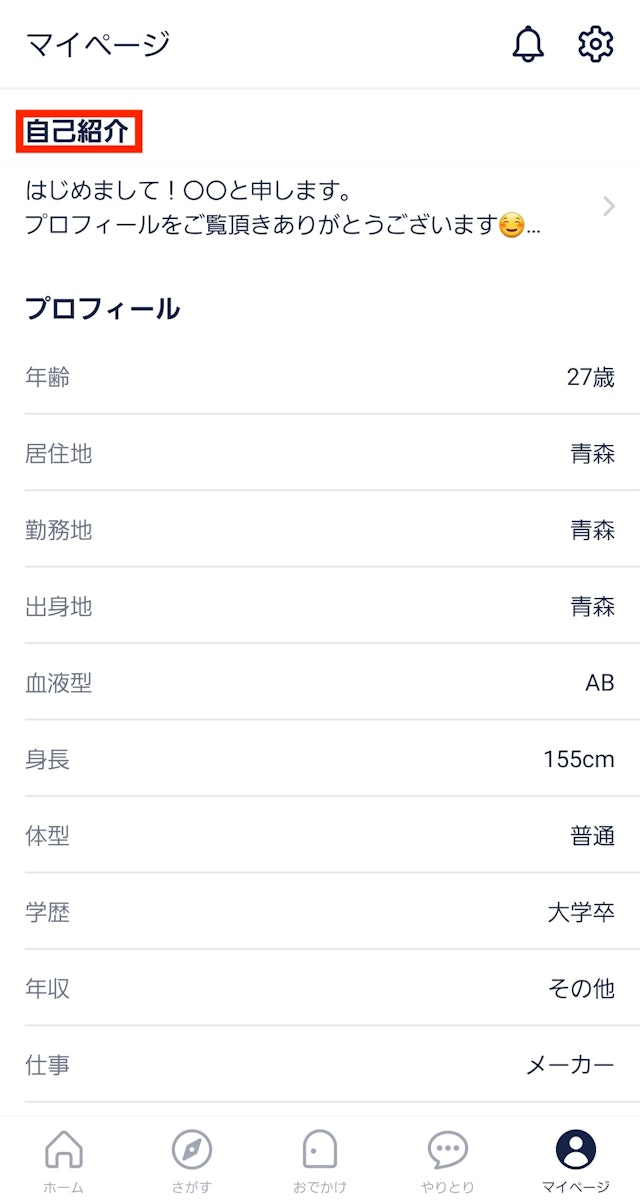Viewport: 640px width, 1204px height.
Task: Tap the おでかけ icon
Action: [320, 1150]
